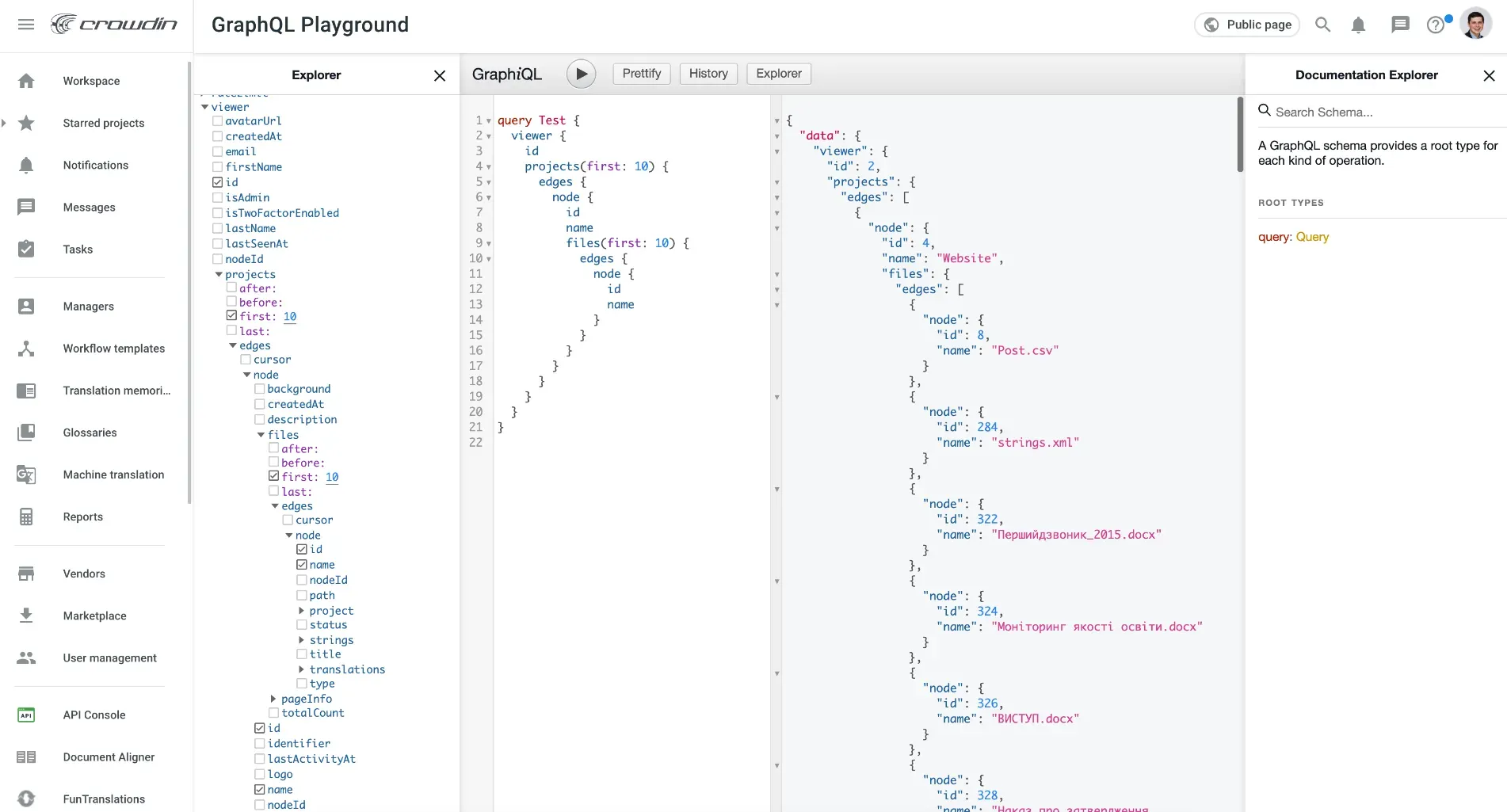Open the search magnifier in top bar
The width and height of the screenshot is (1507, 812).
pyautogui.click(x=1322, y=25)
